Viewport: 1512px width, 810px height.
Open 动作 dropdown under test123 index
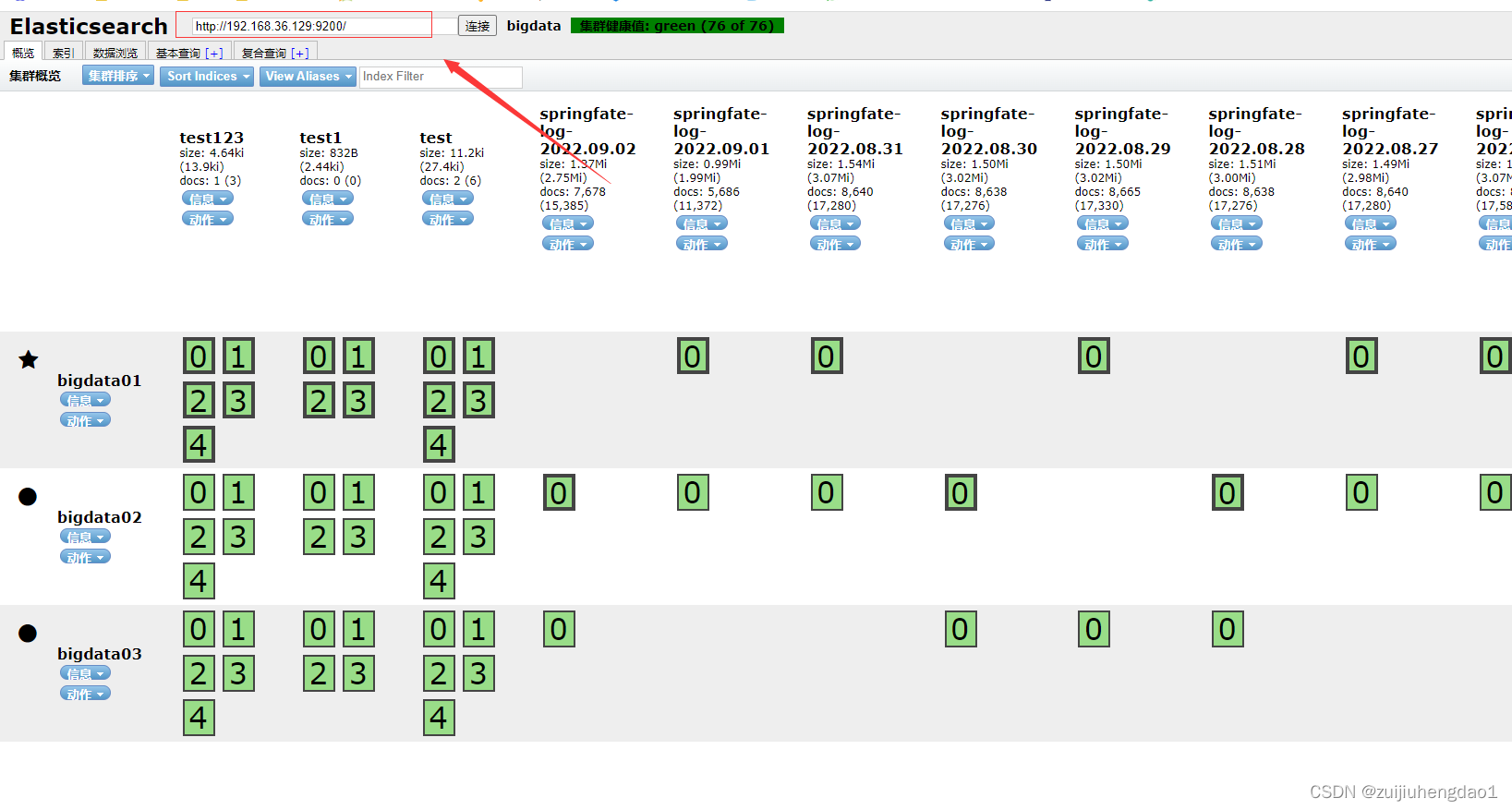208,219
